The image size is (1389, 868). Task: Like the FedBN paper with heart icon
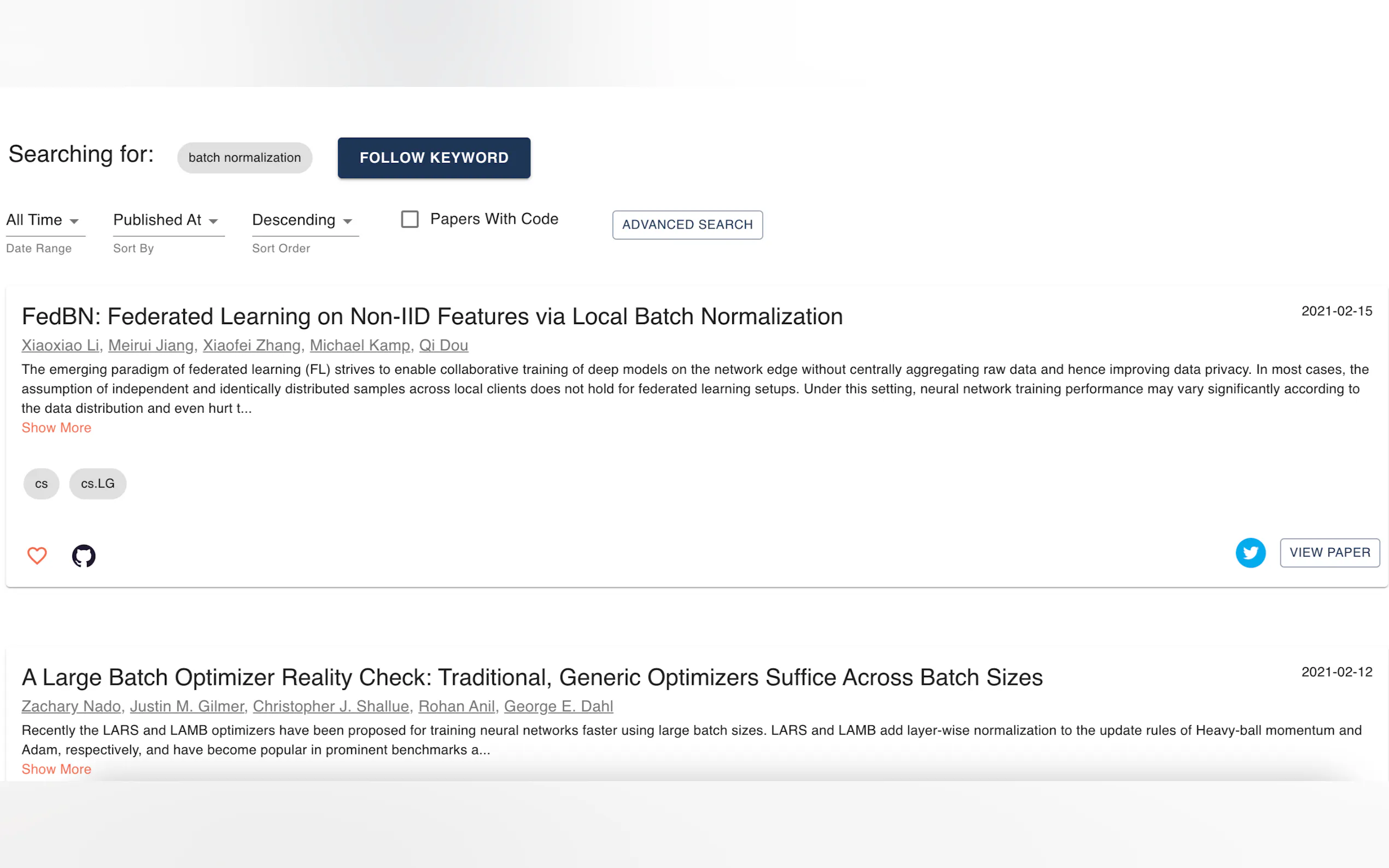(37, 555)
